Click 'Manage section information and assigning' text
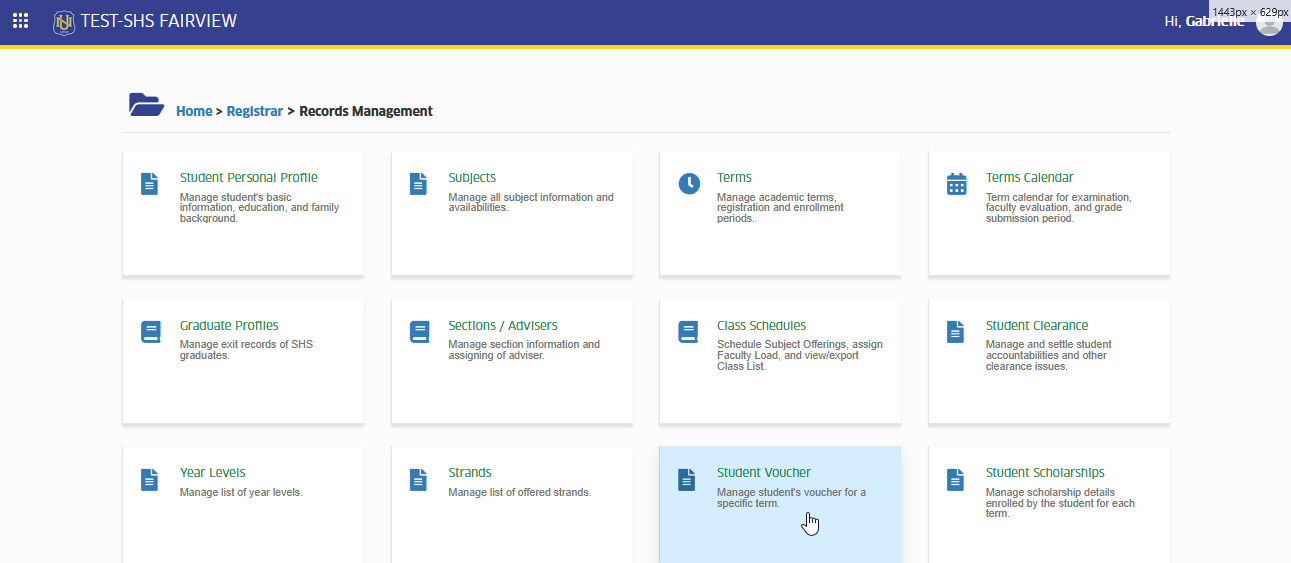 pos(524,350)
